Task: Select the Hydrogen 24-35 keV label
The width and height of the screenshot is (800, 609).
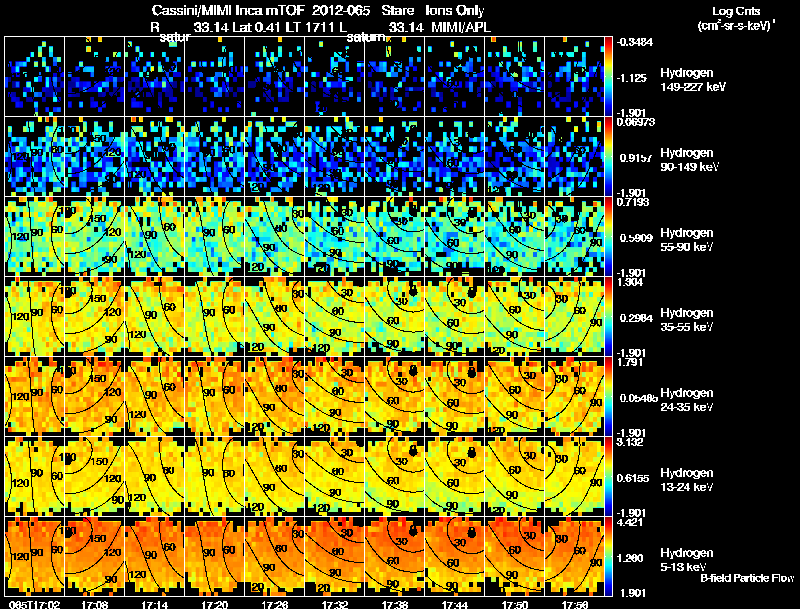Action: point(687,400)
